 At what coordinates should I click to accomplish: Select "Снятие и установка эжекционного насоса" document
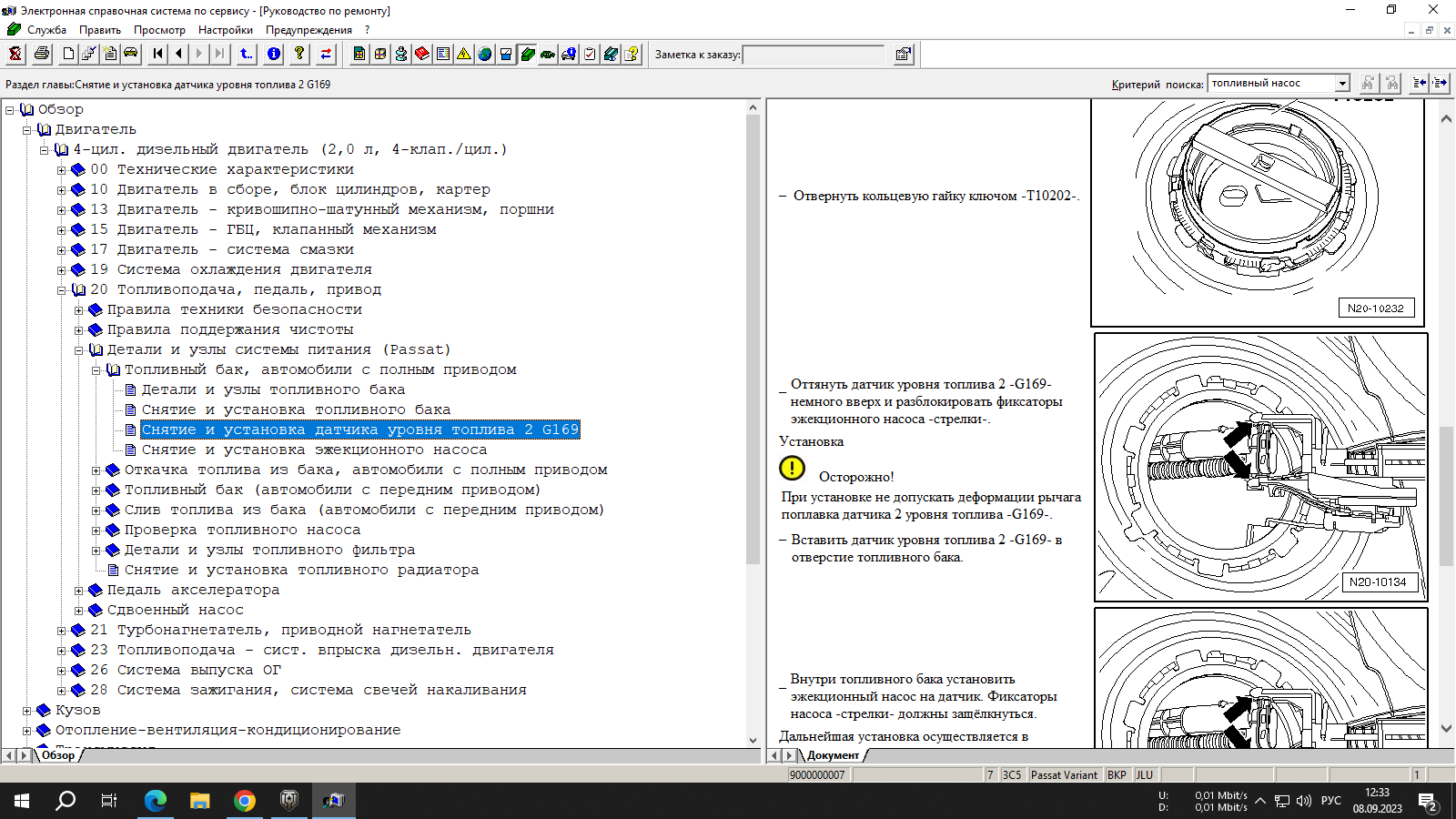[x=314, y=450]
